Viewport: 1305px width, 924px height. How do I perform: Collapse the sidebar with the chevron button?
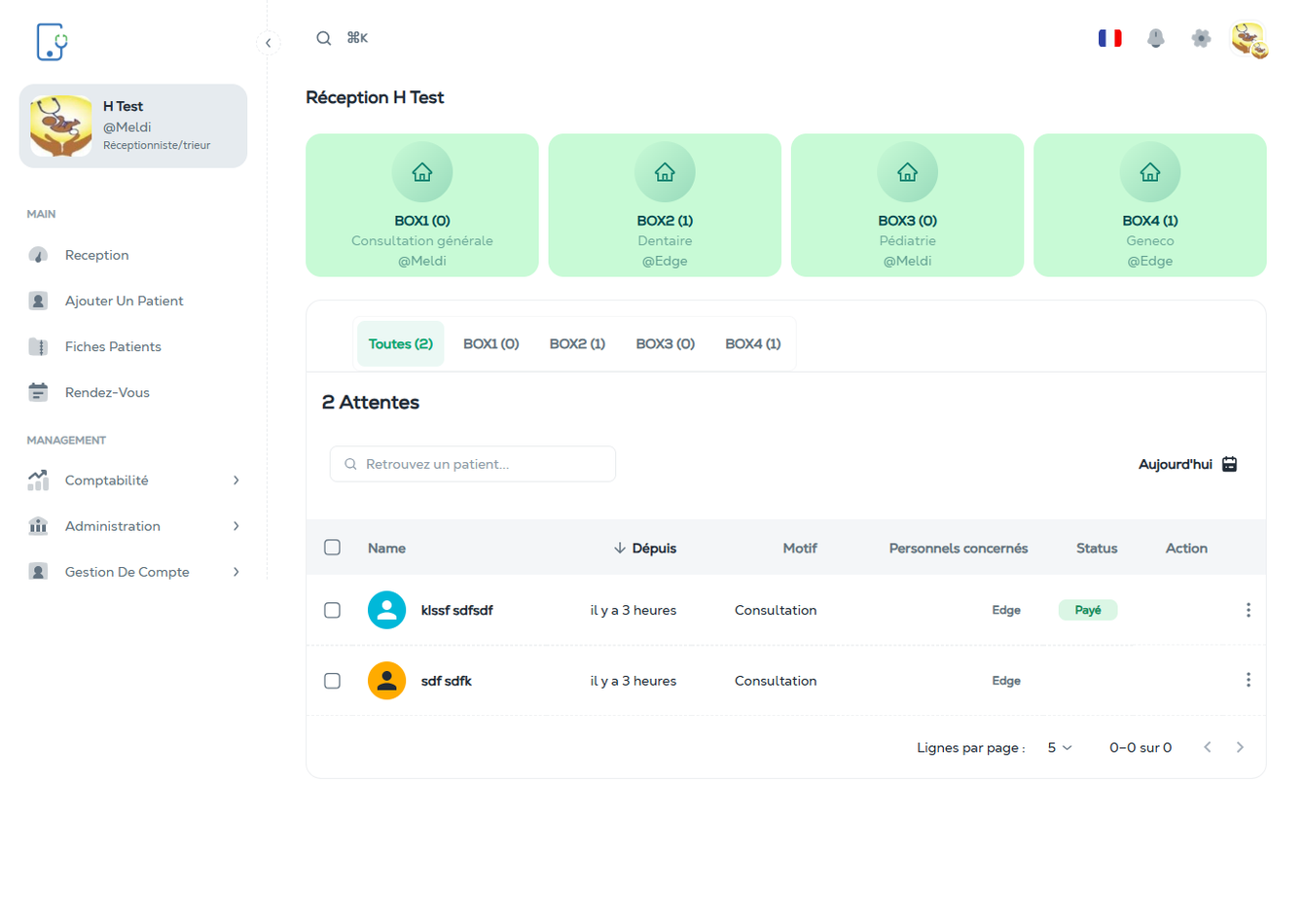269,43
